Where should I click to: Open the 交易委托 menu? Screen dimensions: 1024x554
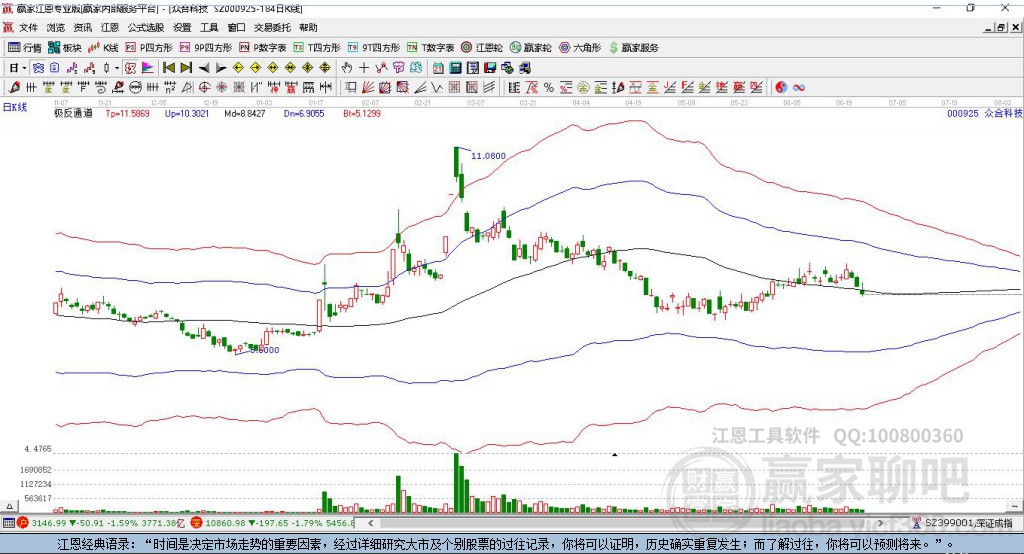point(272,27)
